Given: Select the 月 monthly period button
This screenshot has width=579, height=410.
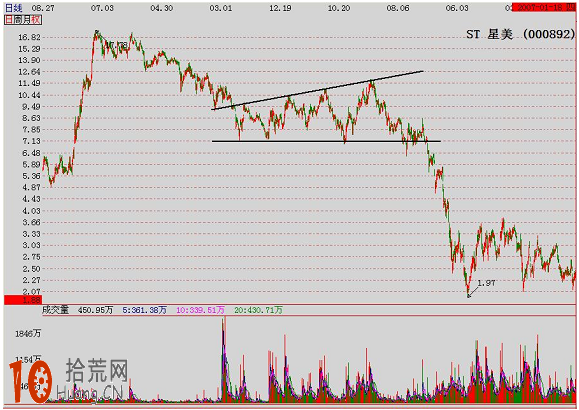Looking at the screenshot, I should pos(26,20).
